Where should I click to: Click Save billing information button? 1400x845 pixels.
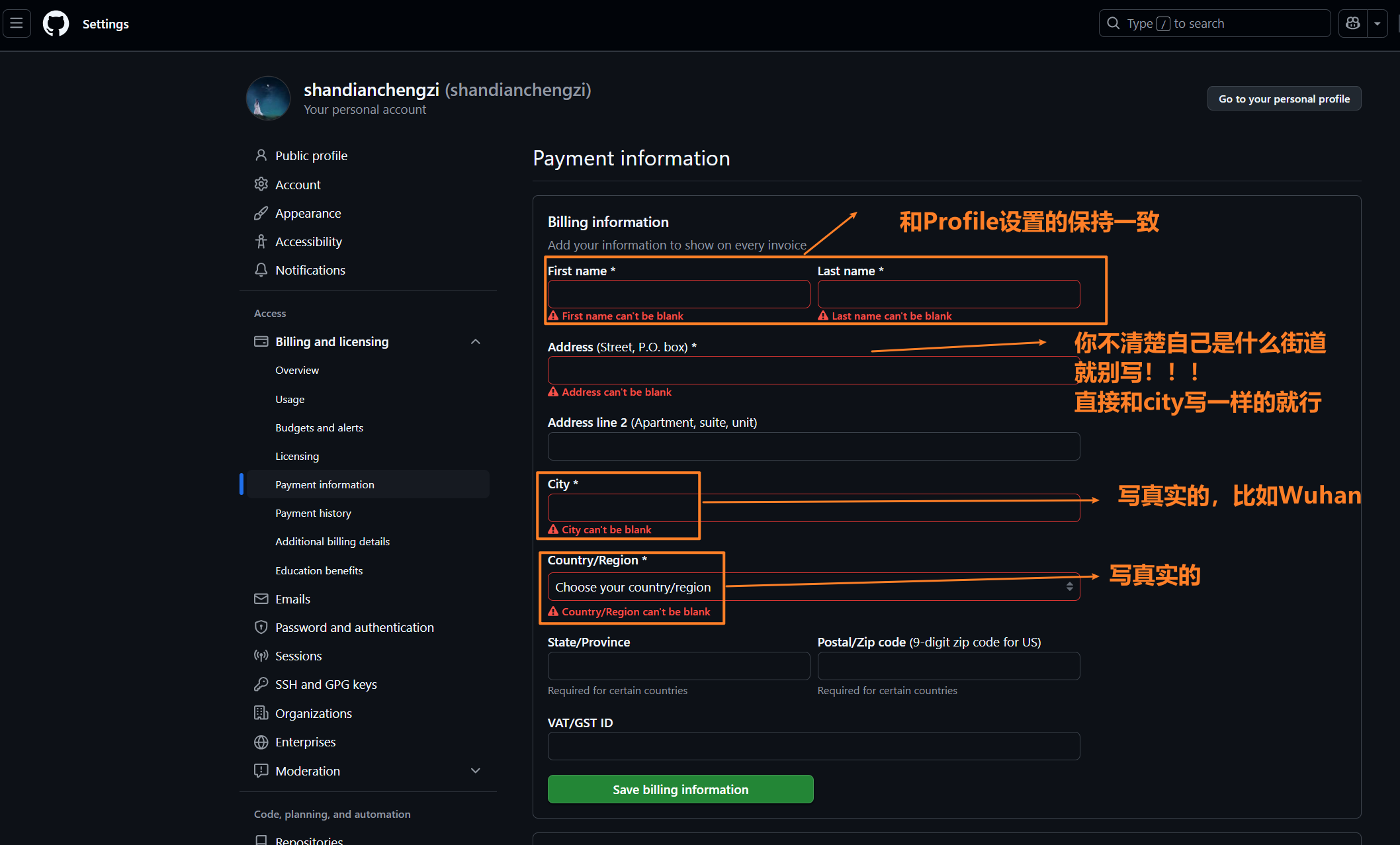pyautogui.click(x=681, y=789)
